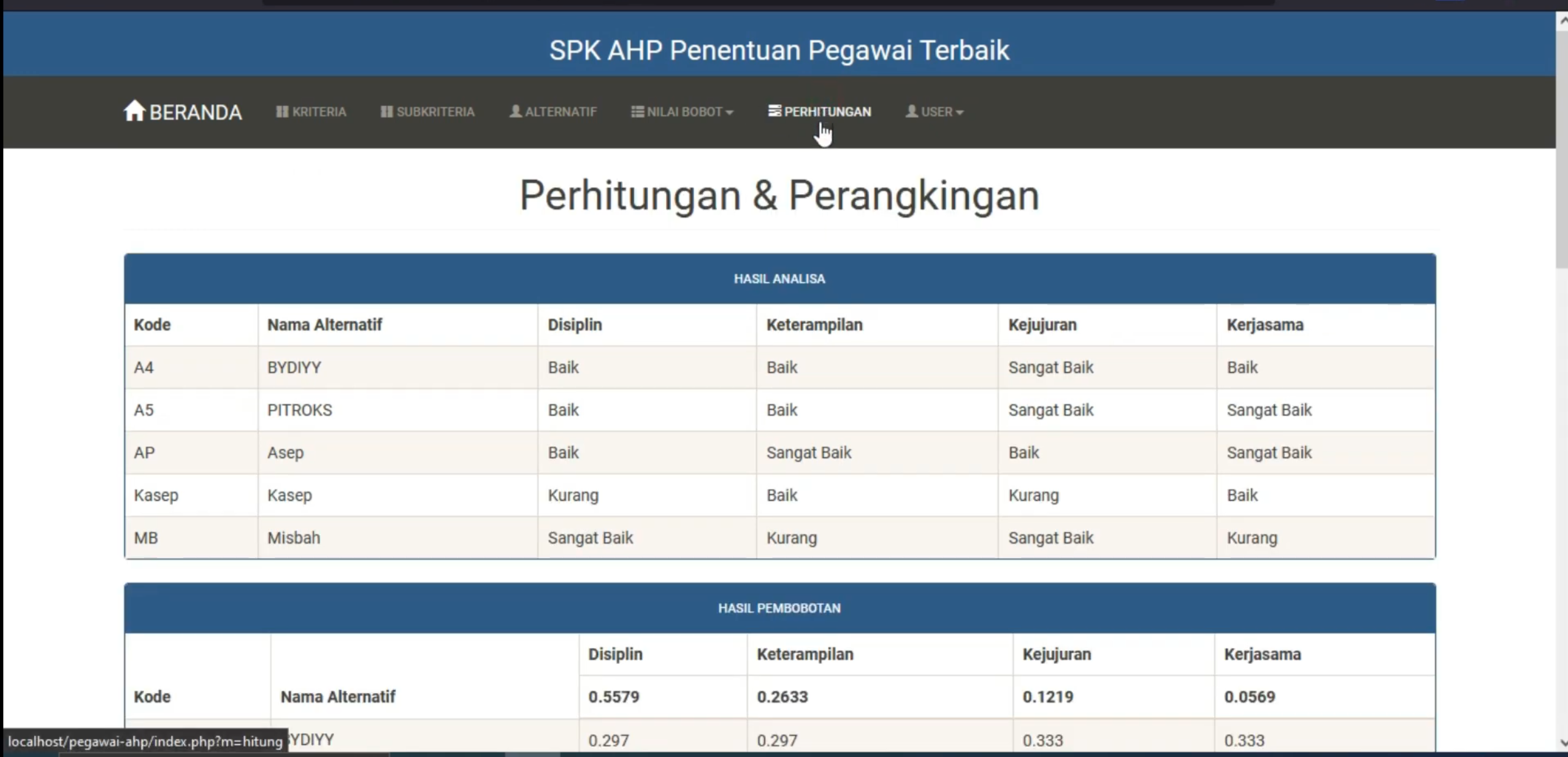
Task: Open the SUBKRITERIA menu item
Action: point(427,112)
